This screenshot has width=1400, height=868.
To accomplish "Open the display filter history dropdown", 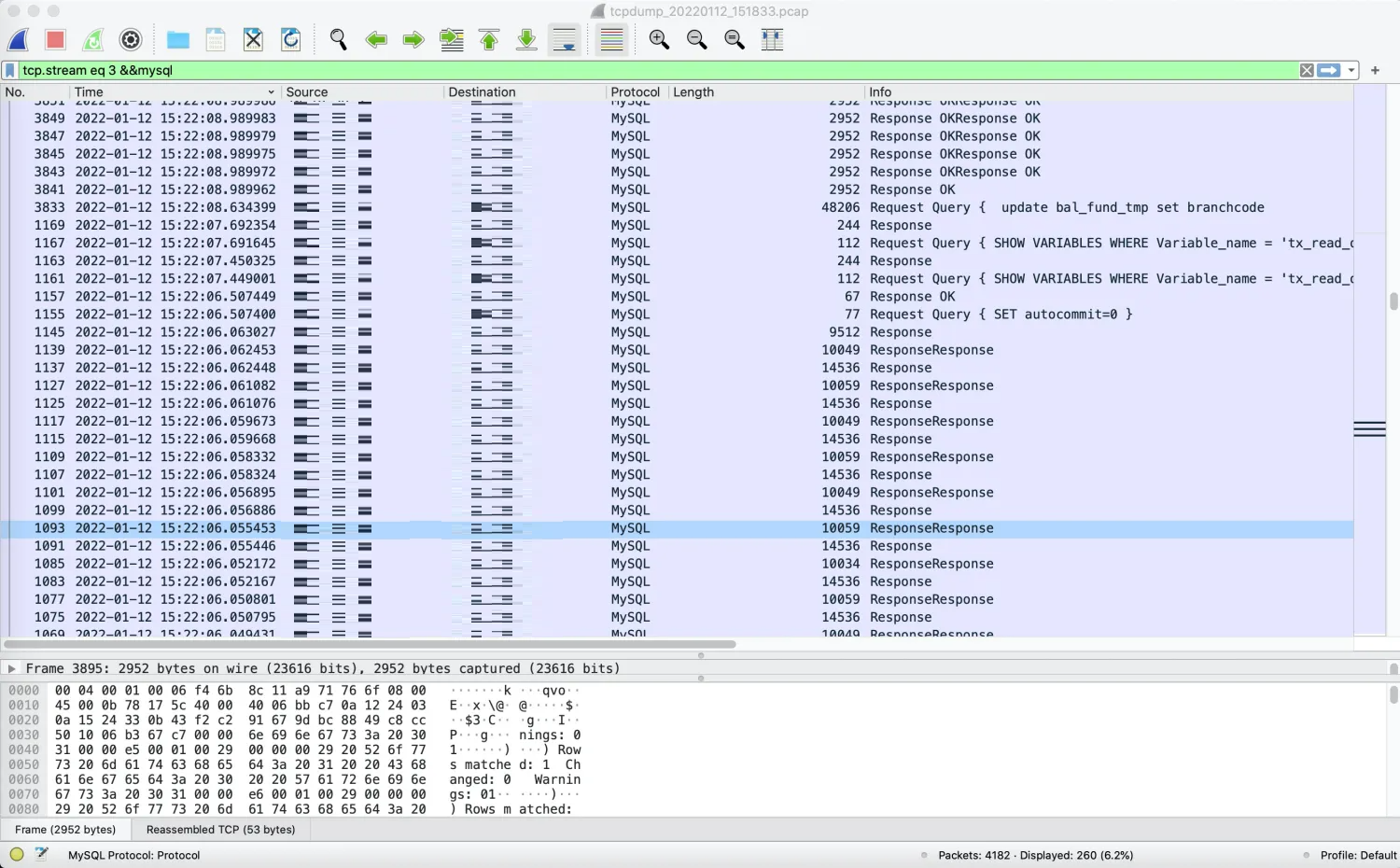I will coord(1351,70).
